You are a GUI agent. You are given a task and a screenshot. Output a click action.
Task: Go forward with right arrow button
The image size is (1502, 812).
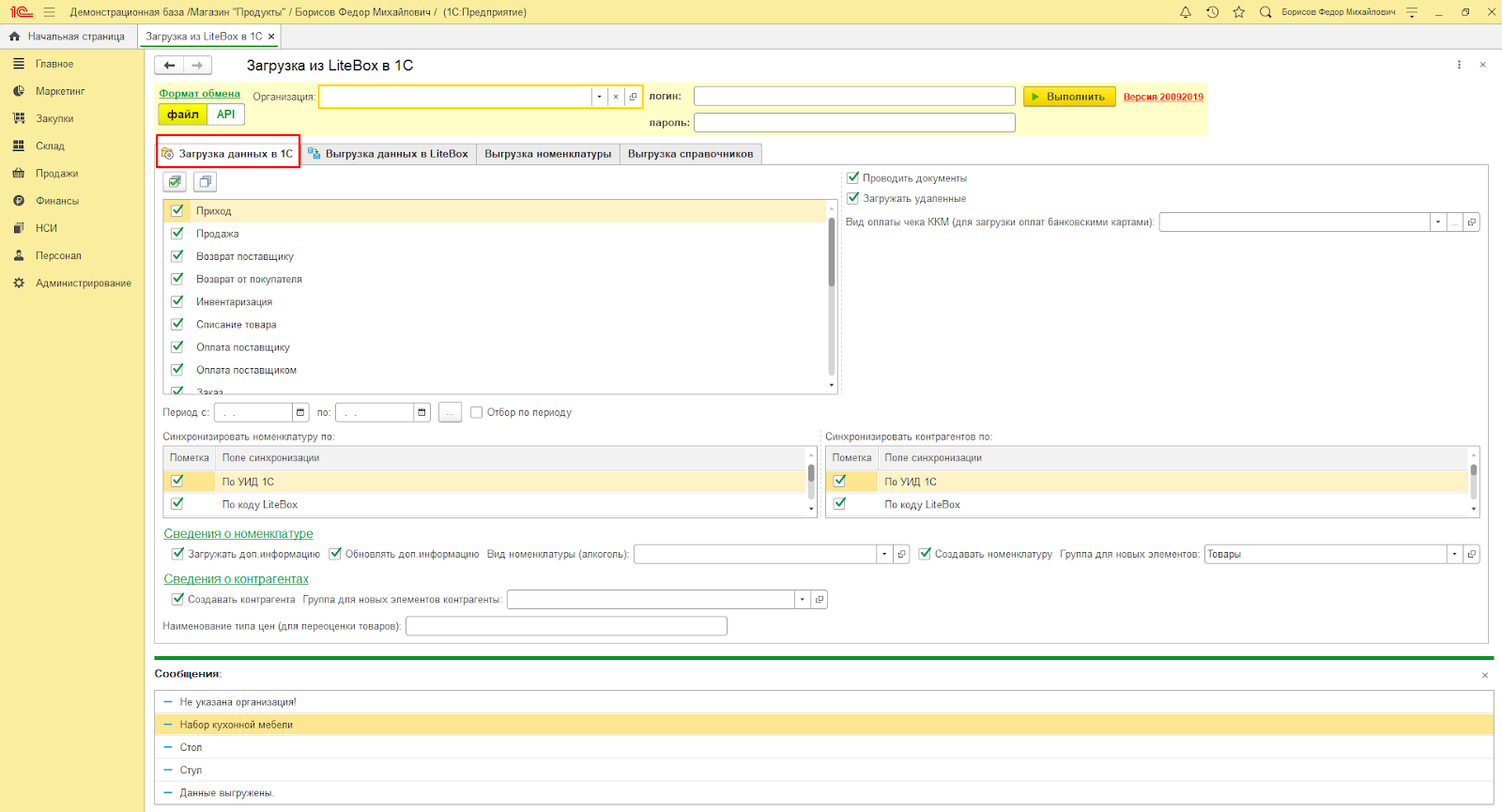[197, 66]
